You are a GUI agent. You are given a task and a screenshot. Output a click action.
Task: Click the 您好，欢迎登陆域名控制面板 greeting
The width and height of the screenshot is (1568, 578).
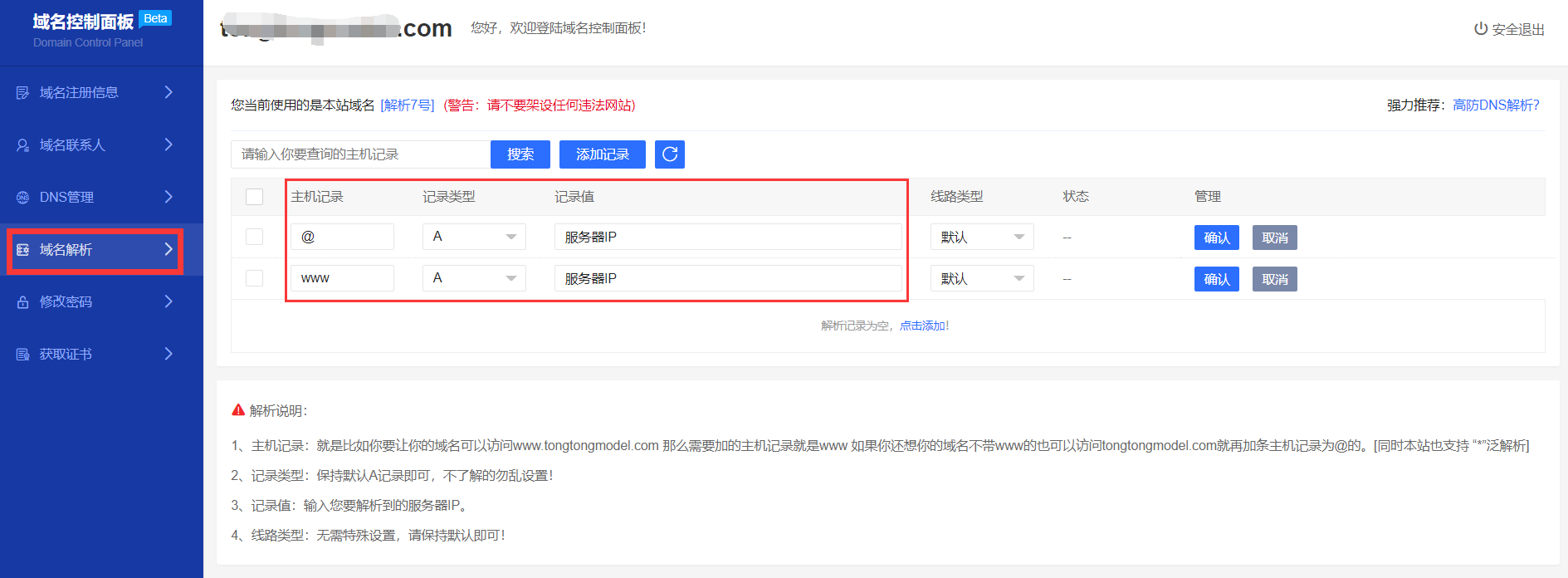(x=558, y=28)
